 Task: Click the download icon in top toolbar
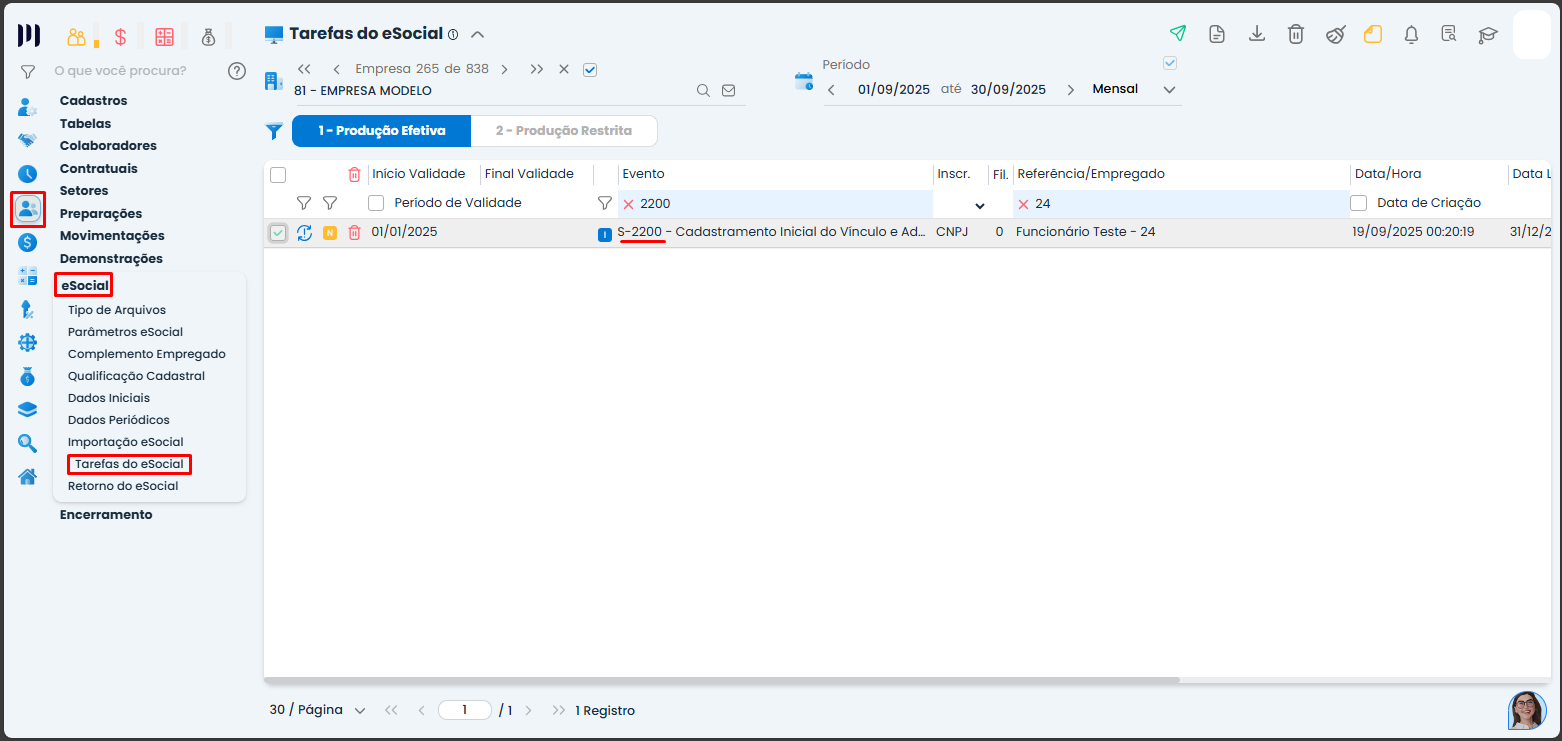[1257, 34]
